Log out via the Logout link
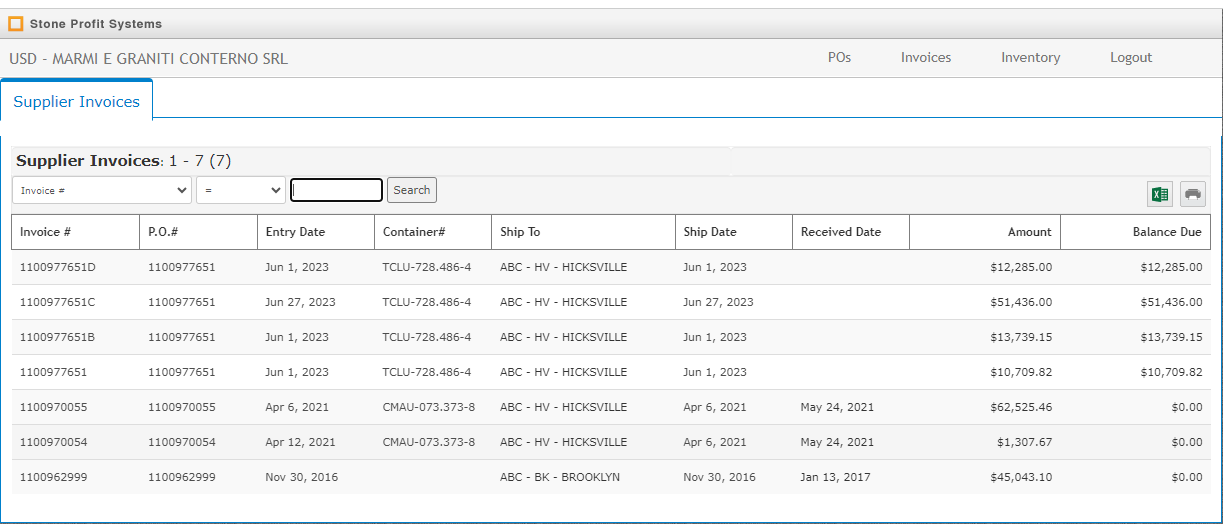Image resolution: width=1223 pixels, height=524 pixels. [1131, 58]
